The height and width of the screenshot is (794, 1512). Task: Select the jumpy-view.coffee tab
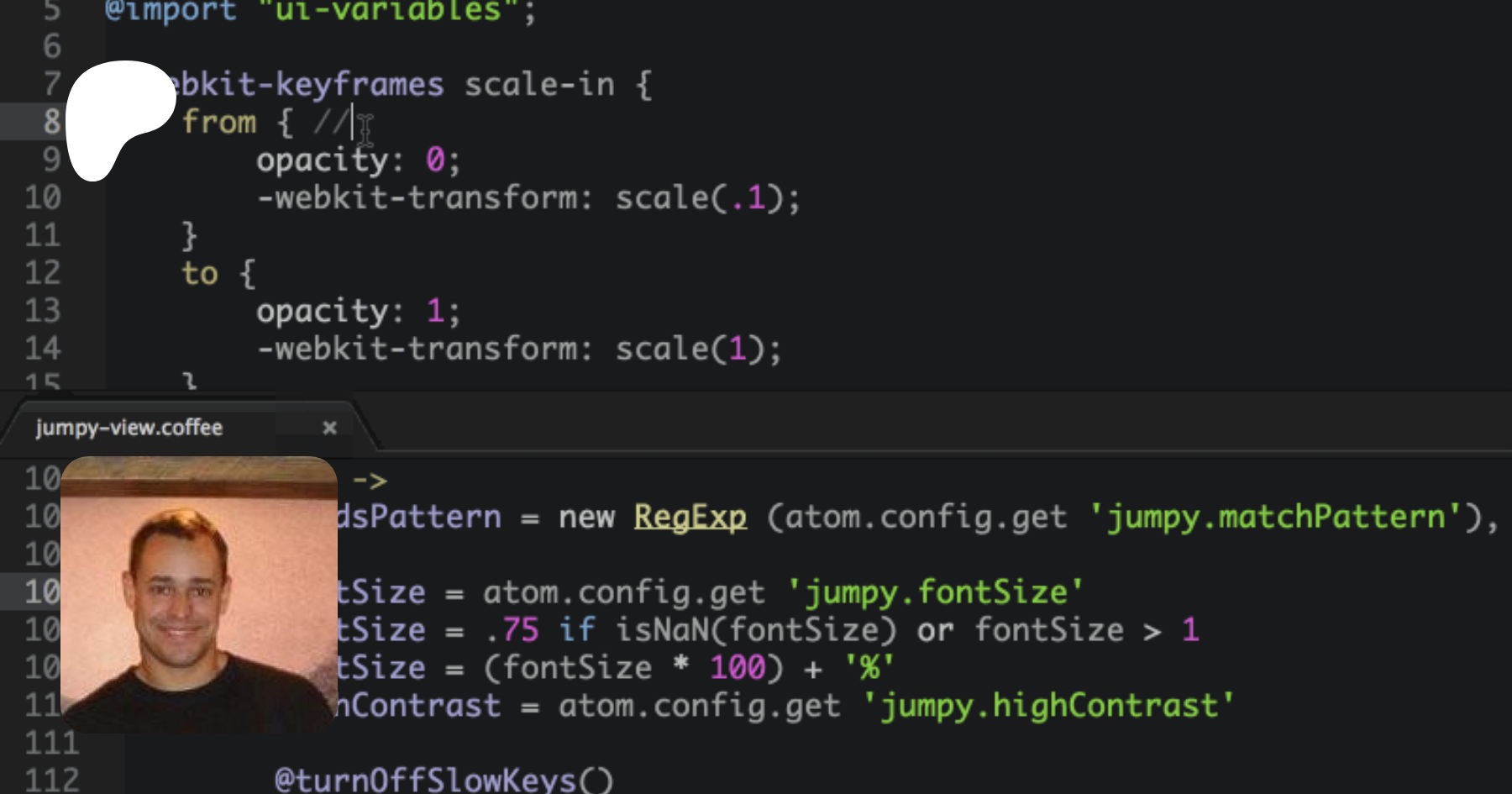coord(129,428)
